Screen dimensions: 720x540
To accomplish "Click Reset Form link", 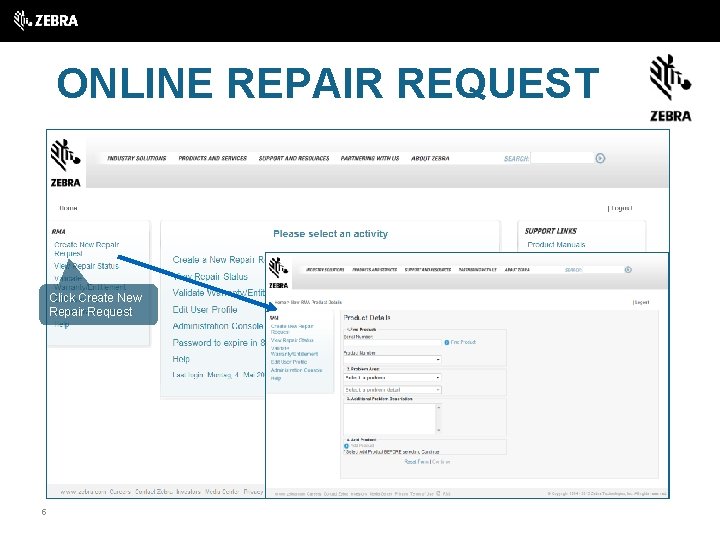I will pos(416,461).
